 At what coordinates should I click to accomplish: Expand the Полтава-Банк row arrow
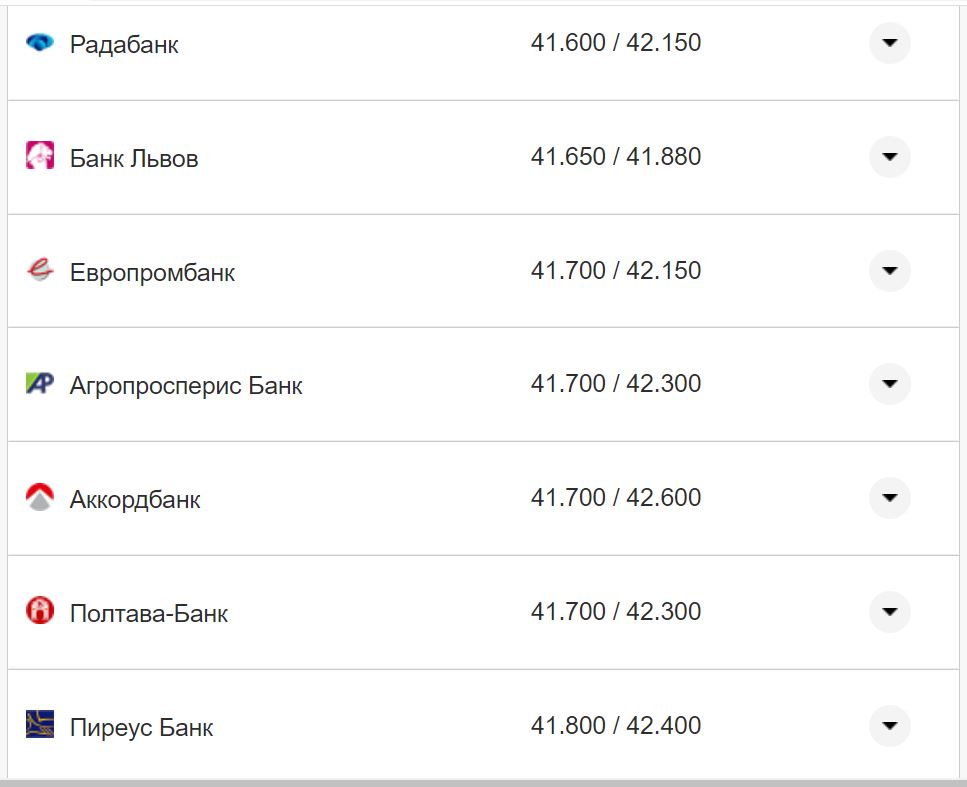(x=889, y=611)
